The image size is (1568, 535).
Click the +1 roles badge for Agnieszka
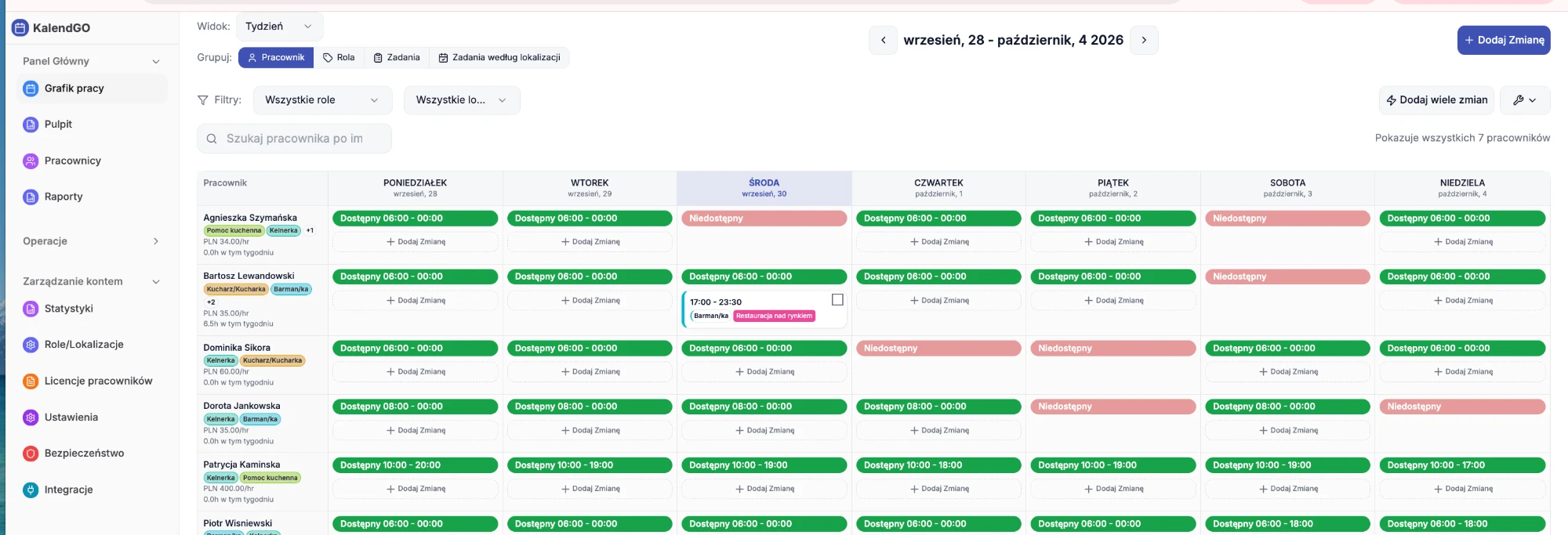[x=310, y=231]
